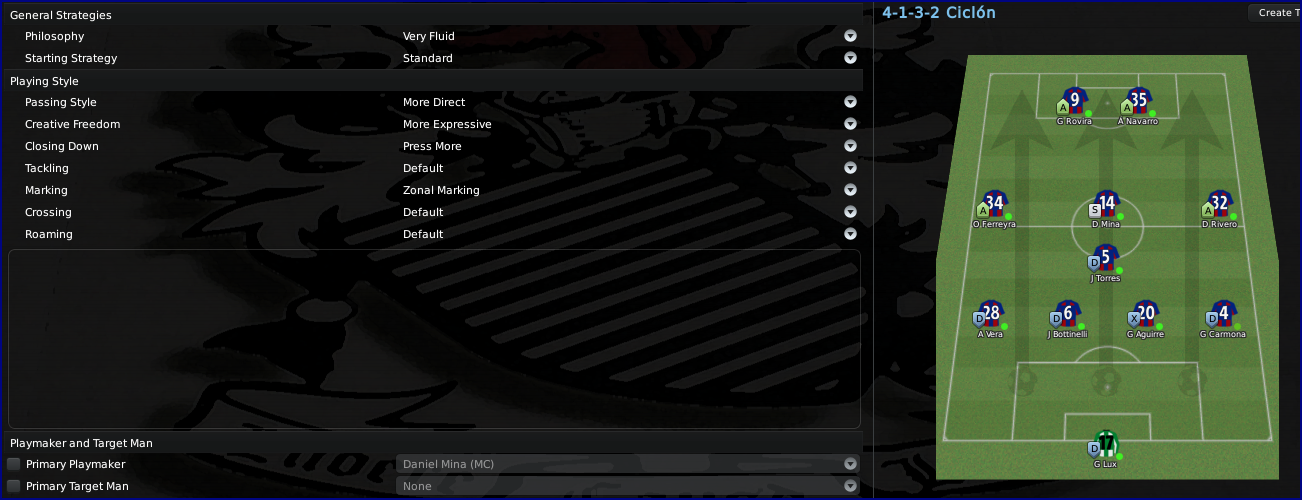Click the Create button at top right
The width and height of the screenshot is (1302, 500).
[1274, 13]
